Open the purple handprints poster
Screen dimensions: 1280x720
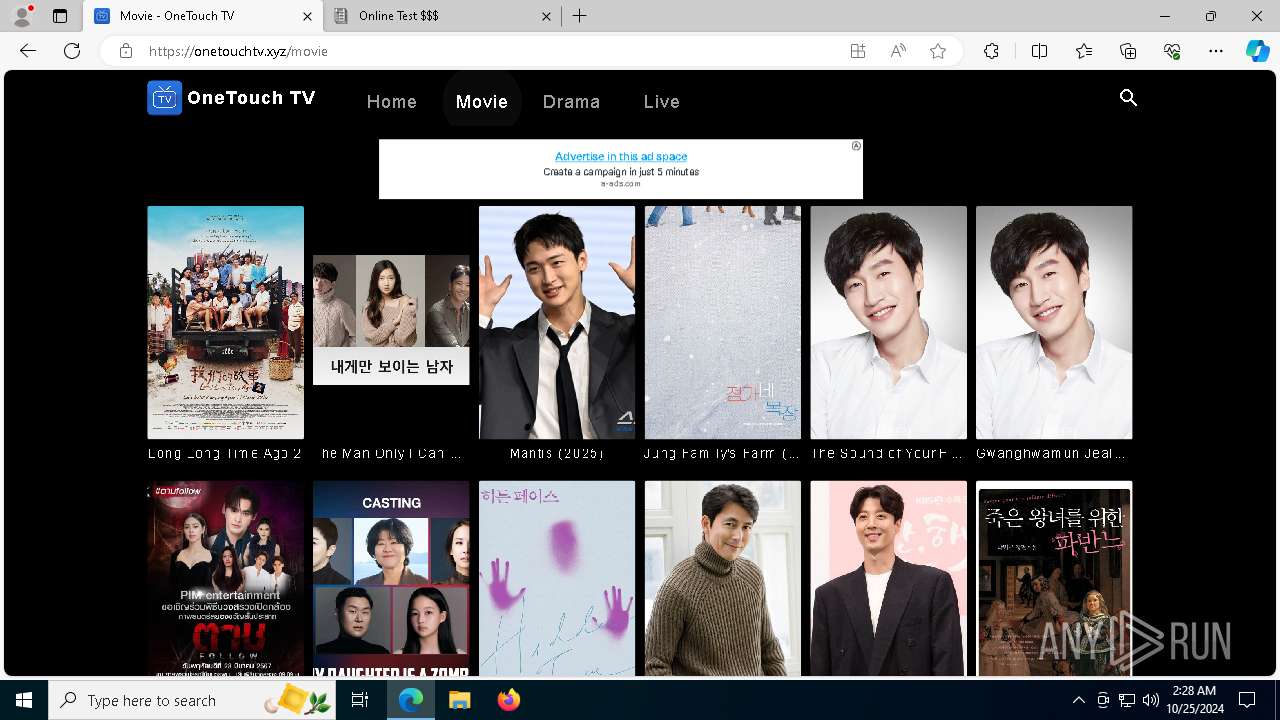(x=557, y=578)
